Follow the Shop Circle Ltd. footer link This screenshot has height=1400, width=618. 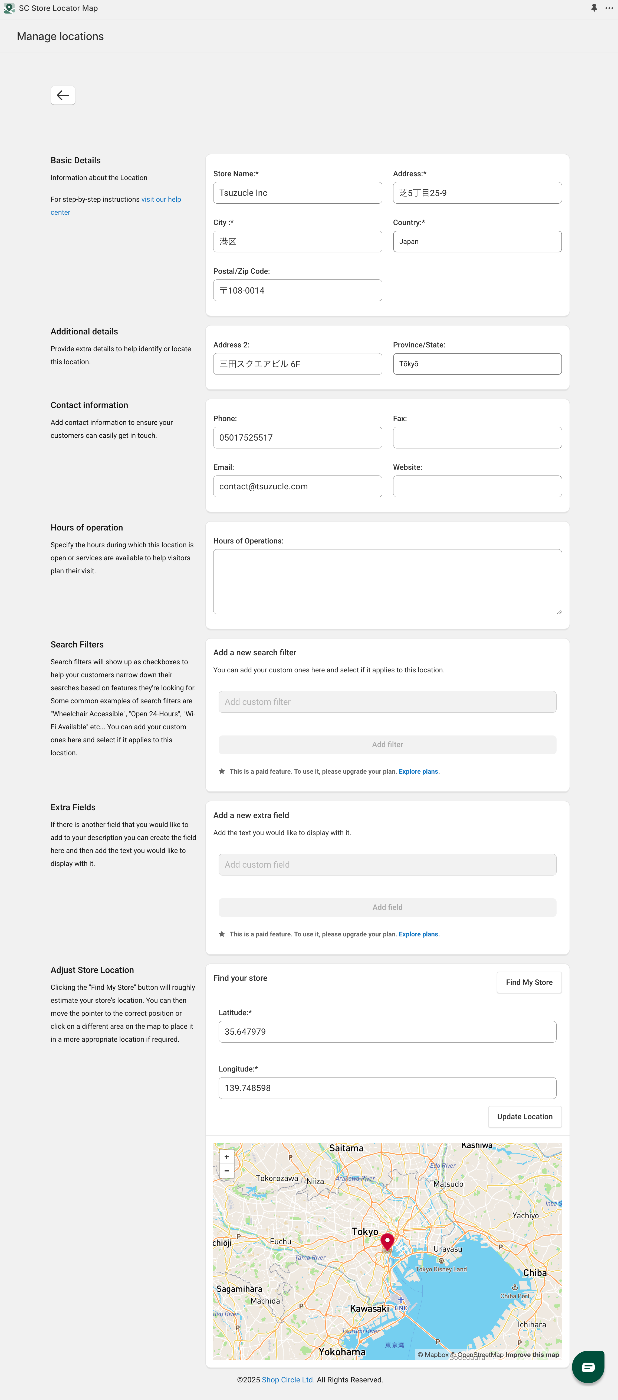(x=288, y=1380)
